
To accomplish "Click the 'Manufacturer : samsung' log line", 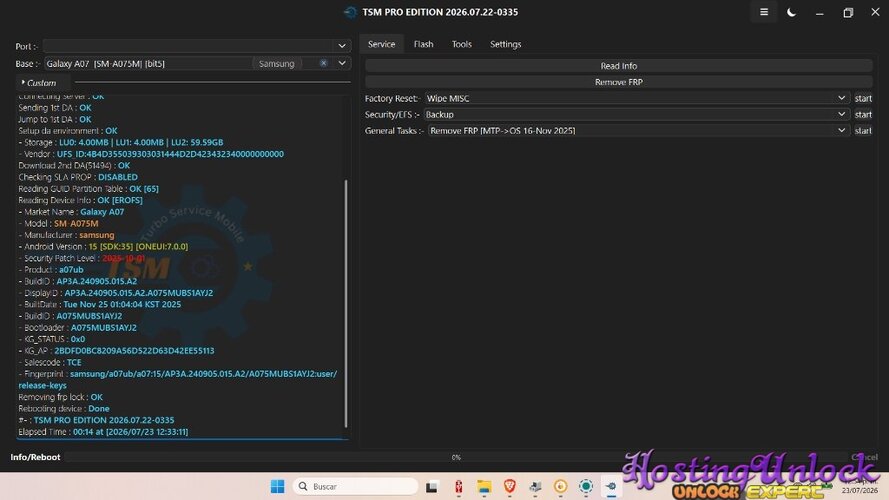I will coord(66,235).
